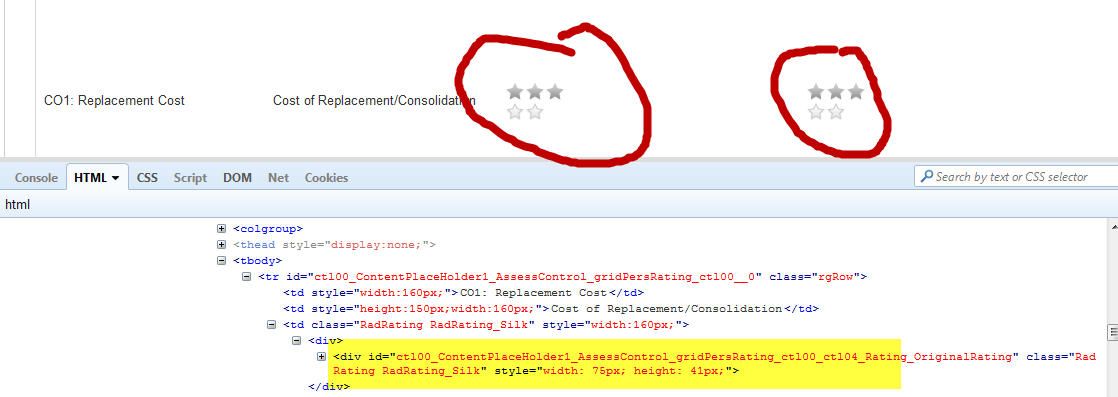1118x397 pixels.
Task: Collapse the td RadRating_Silk node
Action: point(271,325)
